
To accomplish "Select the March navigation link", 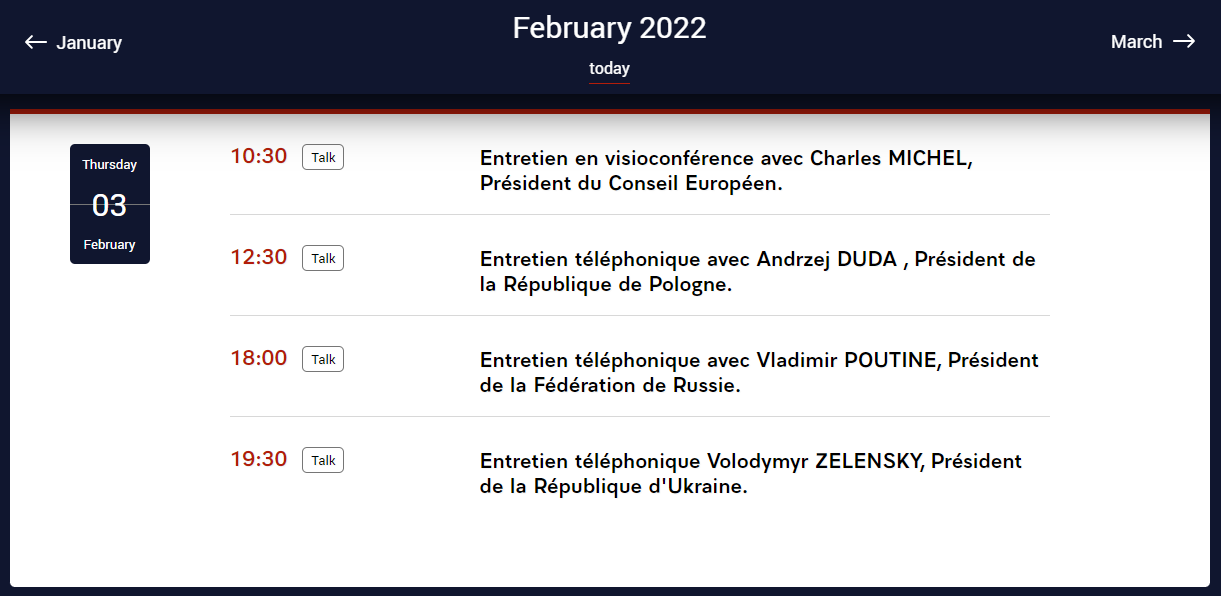I will [x=1136, y=42].
